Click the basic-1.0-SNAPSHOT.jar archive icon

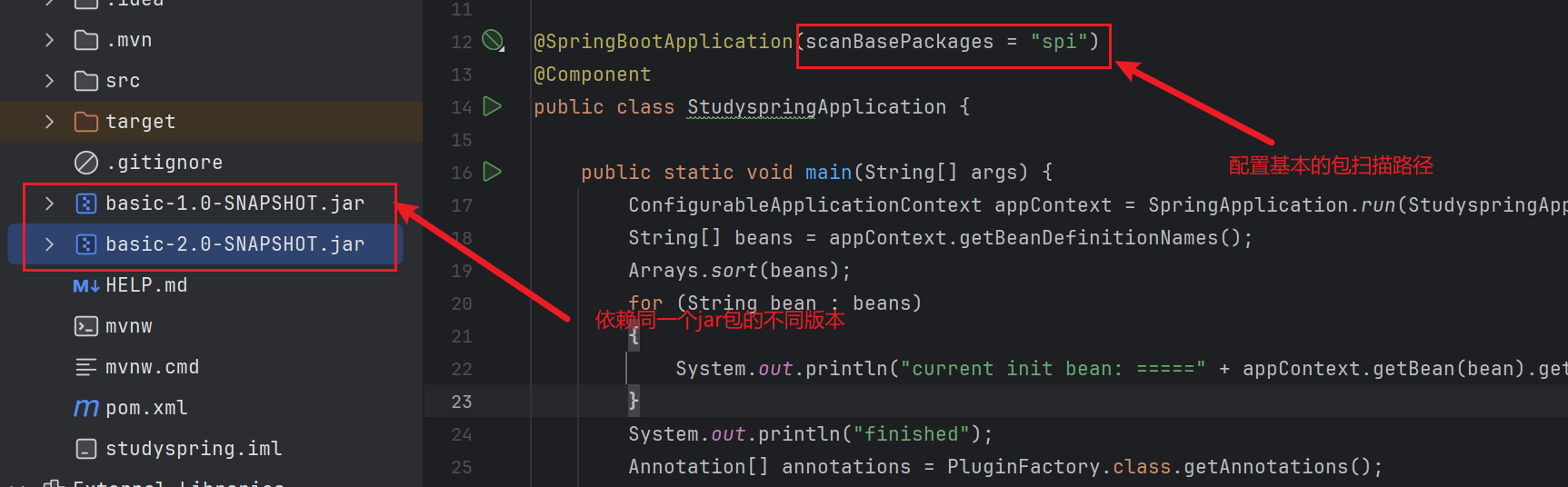85,204
